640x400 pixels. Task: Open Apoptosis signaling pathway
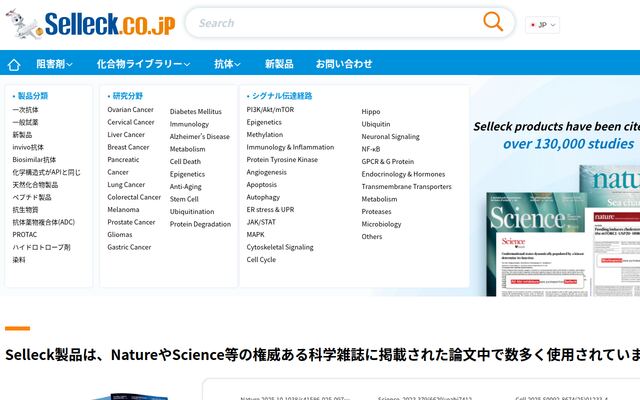point(262,185)
